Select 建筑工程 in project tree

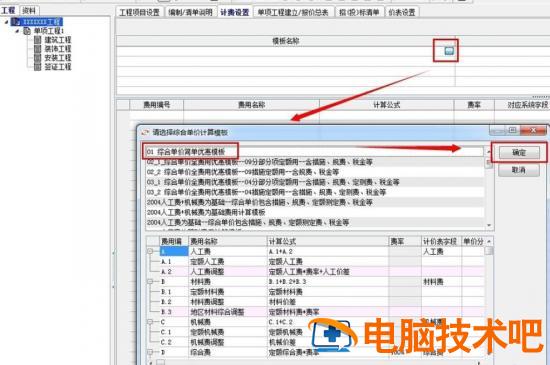pyautogui.click(x=58, y=40)
